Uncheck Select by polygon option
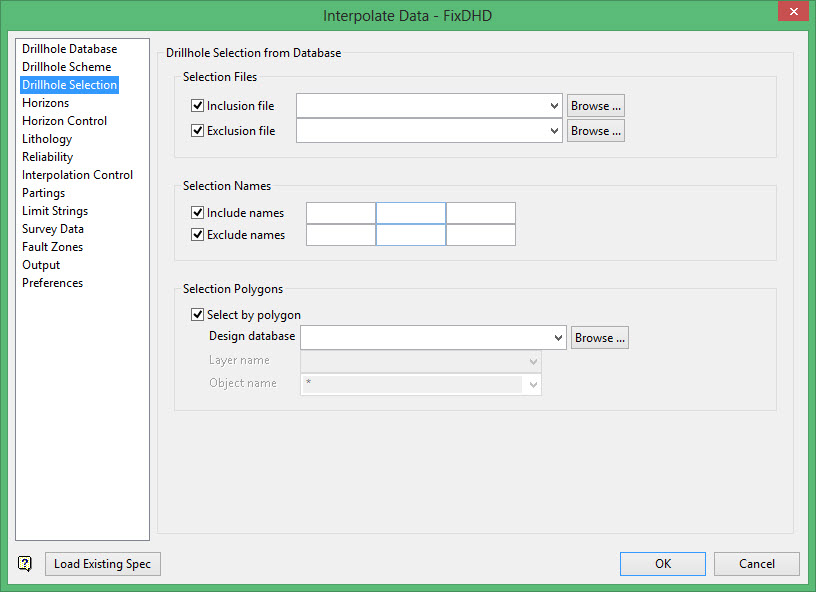This screenshot has width=816, height=592. 197,315
